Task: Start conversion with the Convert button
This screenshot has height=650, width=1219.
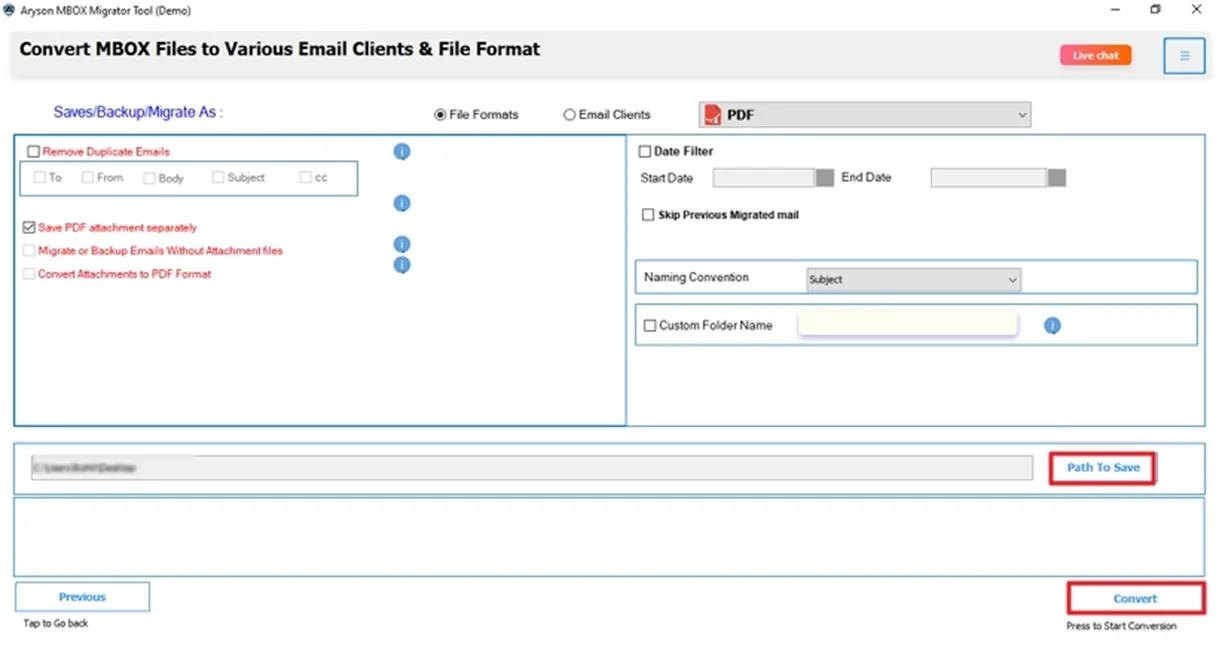Action: 1135,599
